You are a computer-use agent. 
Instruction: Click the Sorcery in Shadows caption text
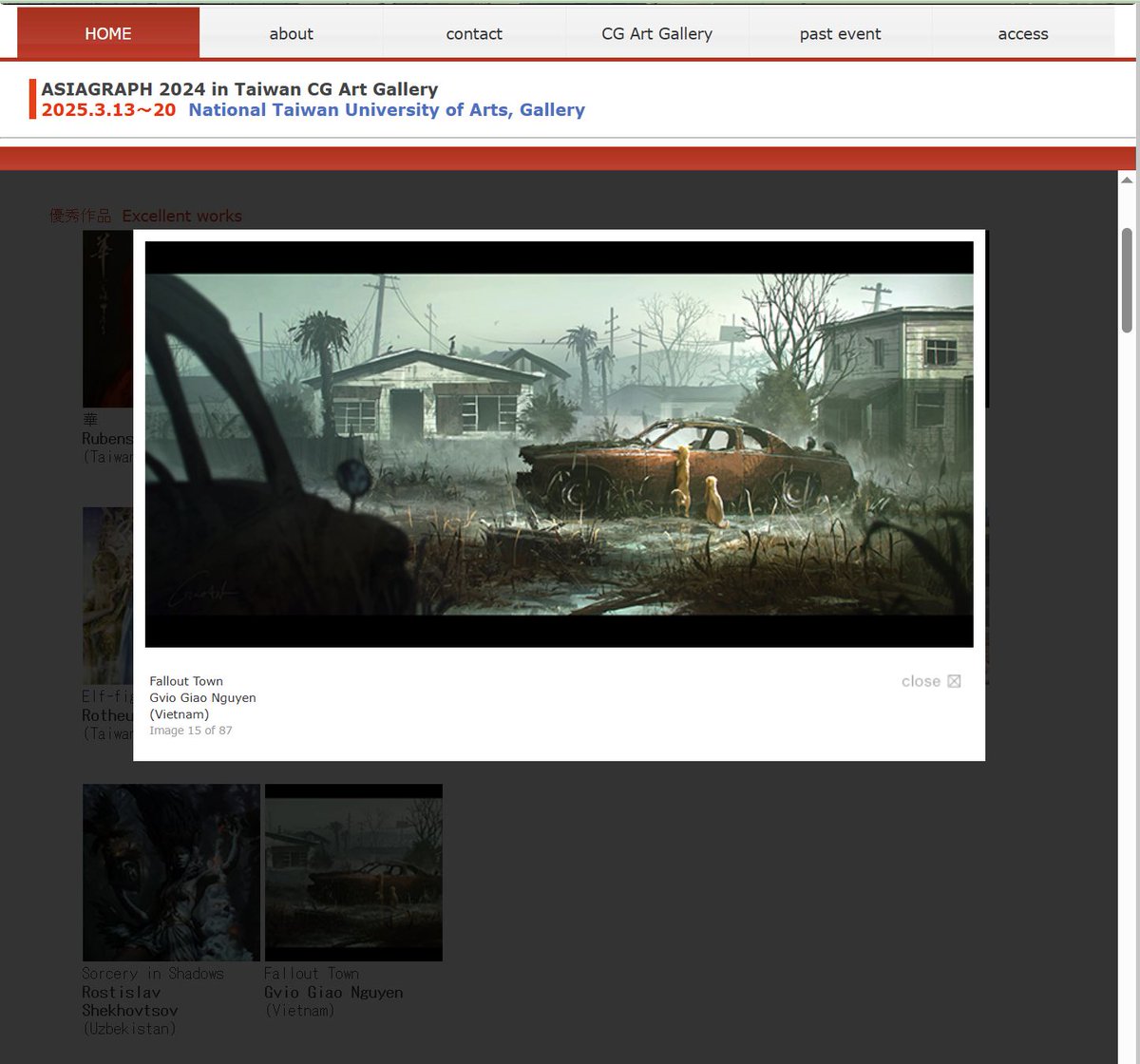tap(153, 974)
